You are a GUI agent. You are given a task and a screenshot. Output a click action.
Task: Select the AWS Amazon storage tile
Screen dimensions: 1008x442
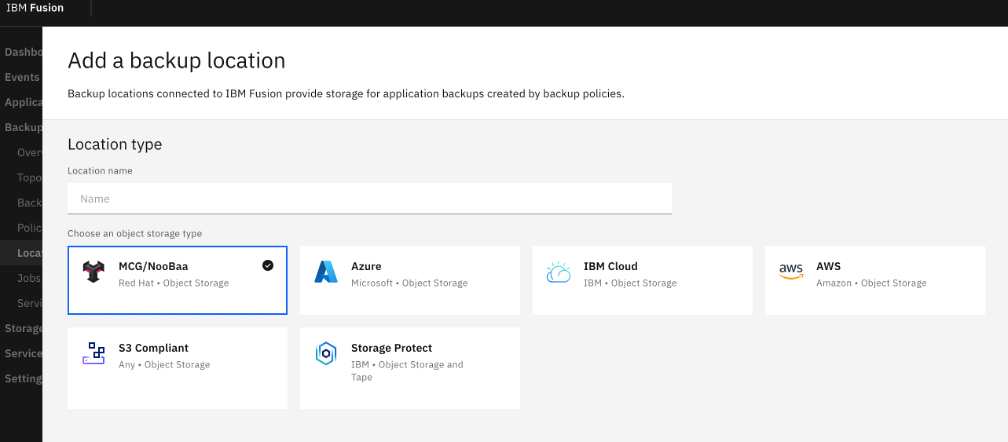point(874,280)
